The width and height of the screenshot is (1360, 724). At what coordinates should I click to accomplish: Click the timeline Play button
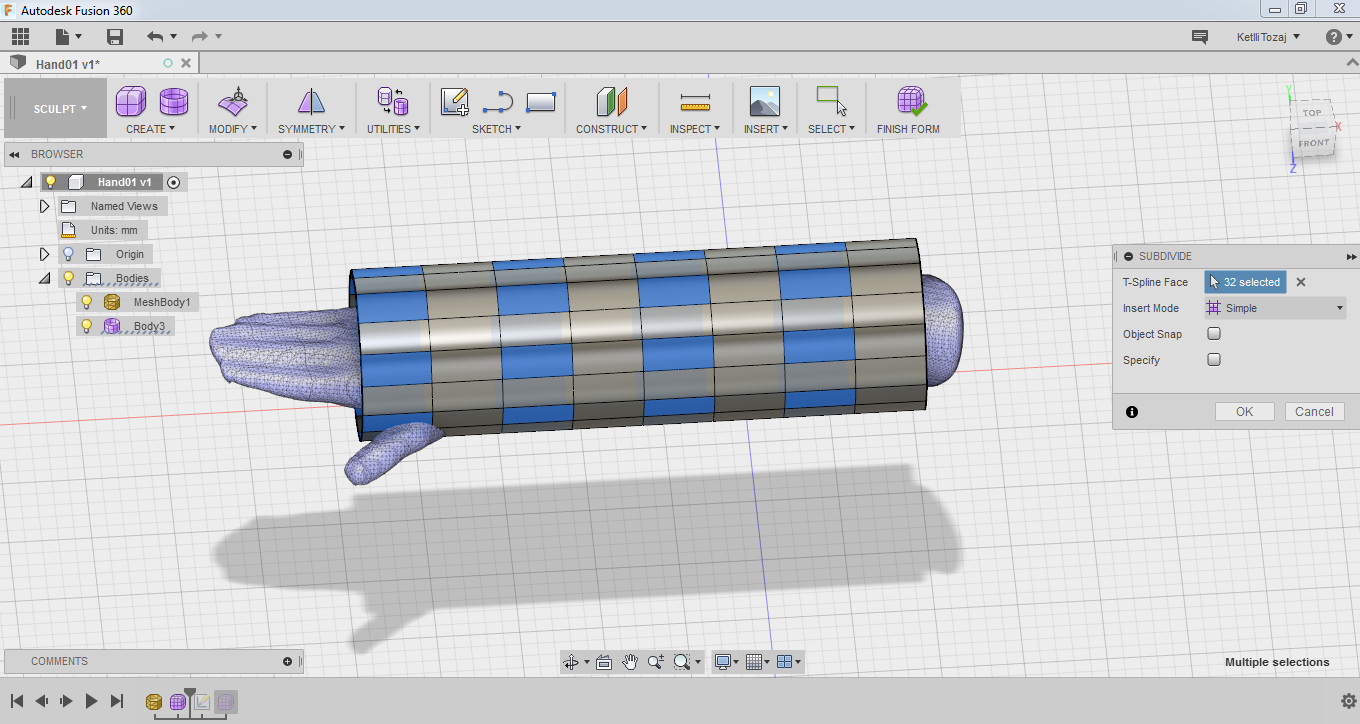click(91, 701)
